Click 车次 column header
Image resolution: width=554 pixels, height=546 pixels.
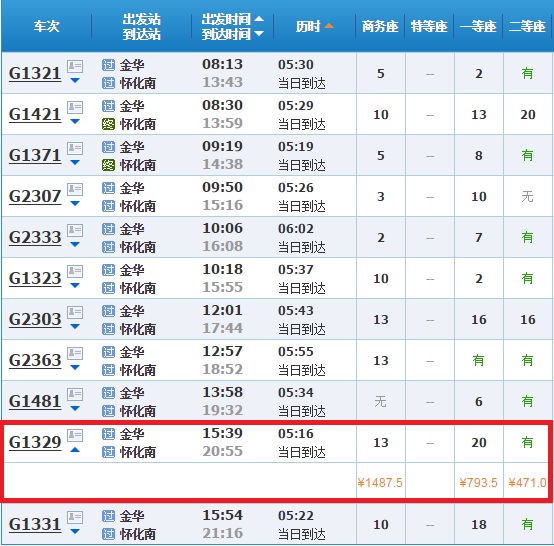click(x=47, y=26)
